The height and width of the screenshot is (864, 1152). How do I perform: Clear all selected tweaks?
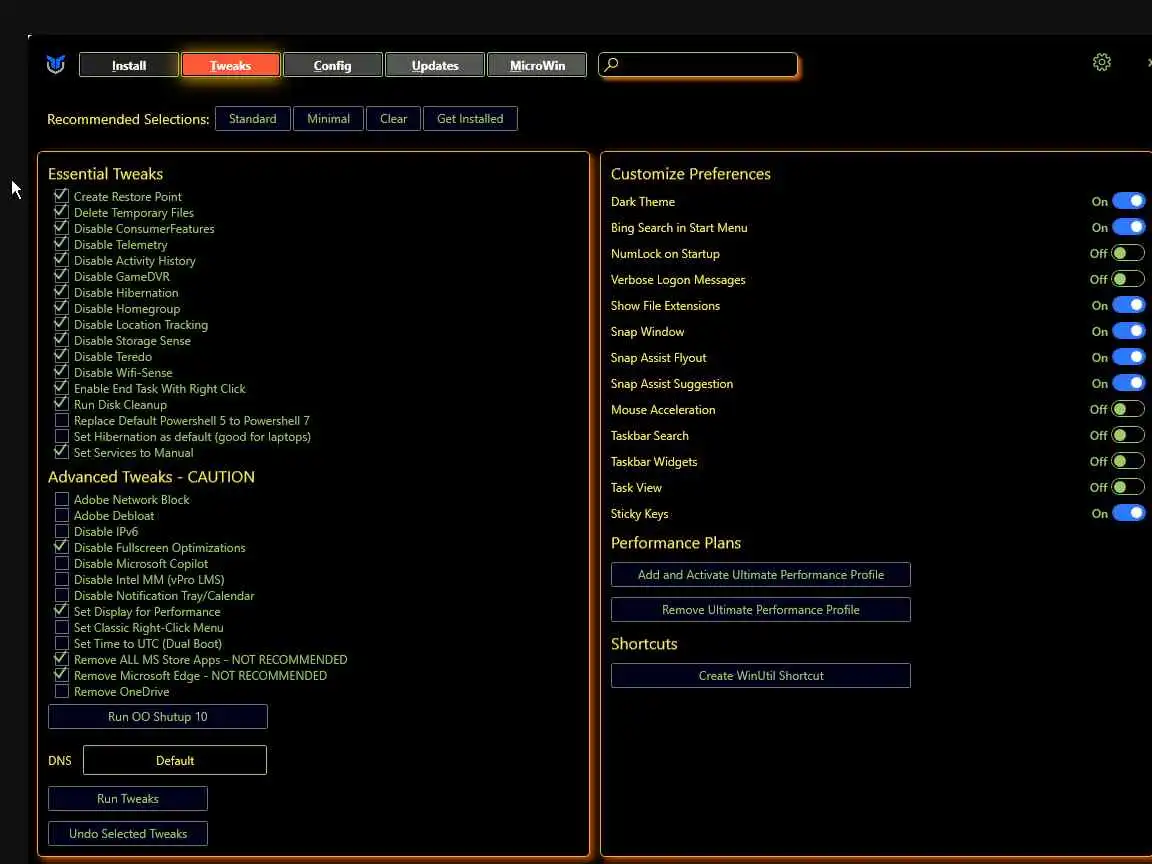click(393, 119)
